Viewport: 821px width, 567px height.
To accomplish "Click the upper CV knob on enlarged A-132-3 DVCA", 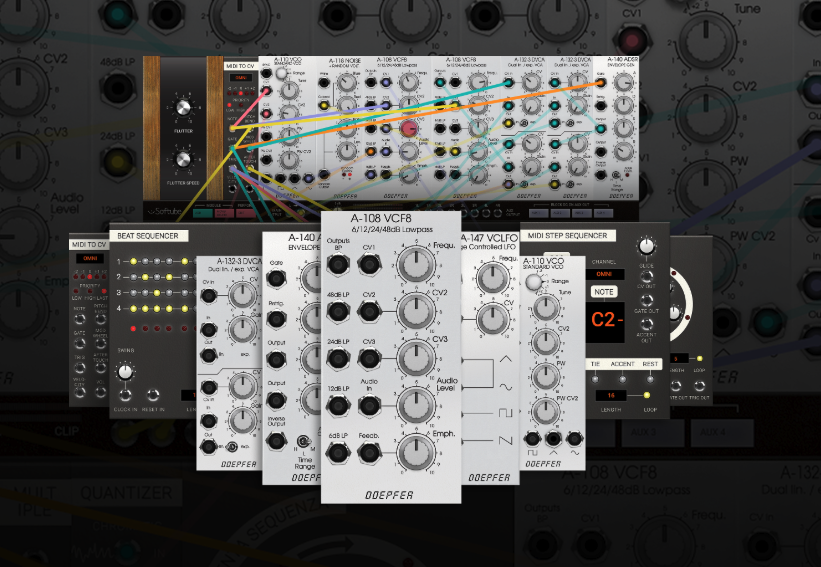I will [x=242, y=295].
